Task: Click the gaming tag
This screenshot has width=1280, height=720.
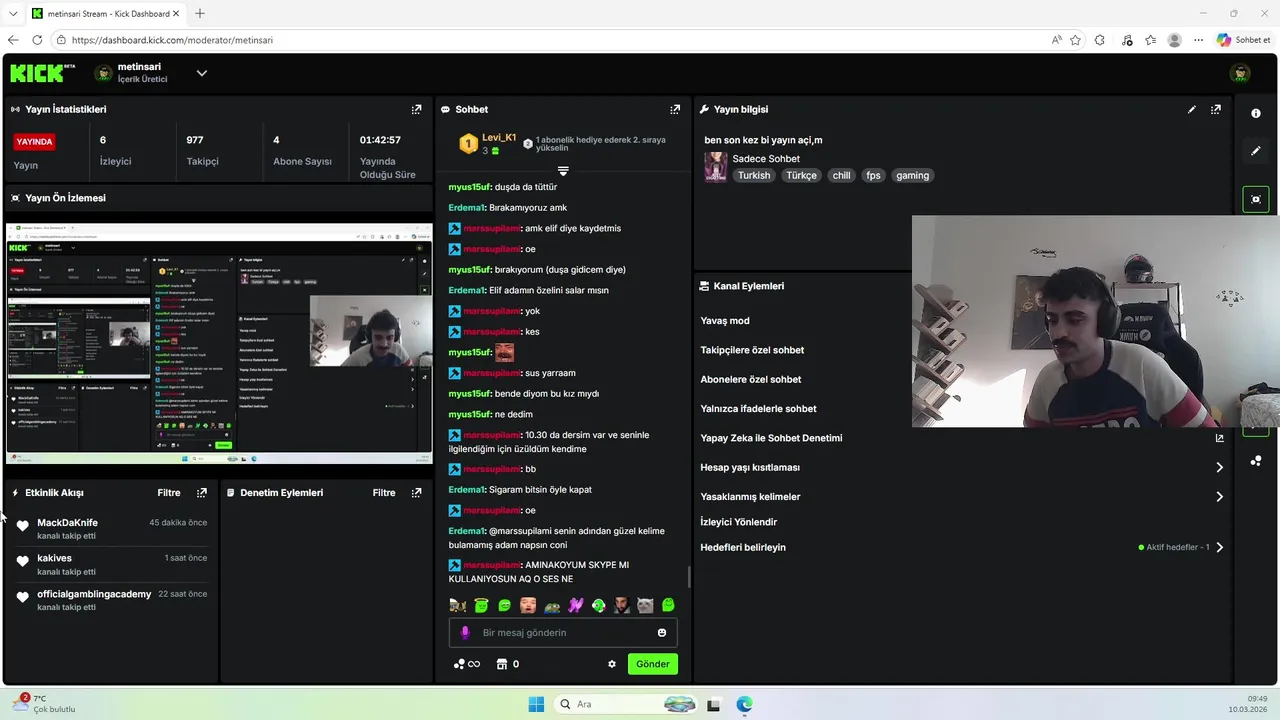Action: [x=912, y=175]
